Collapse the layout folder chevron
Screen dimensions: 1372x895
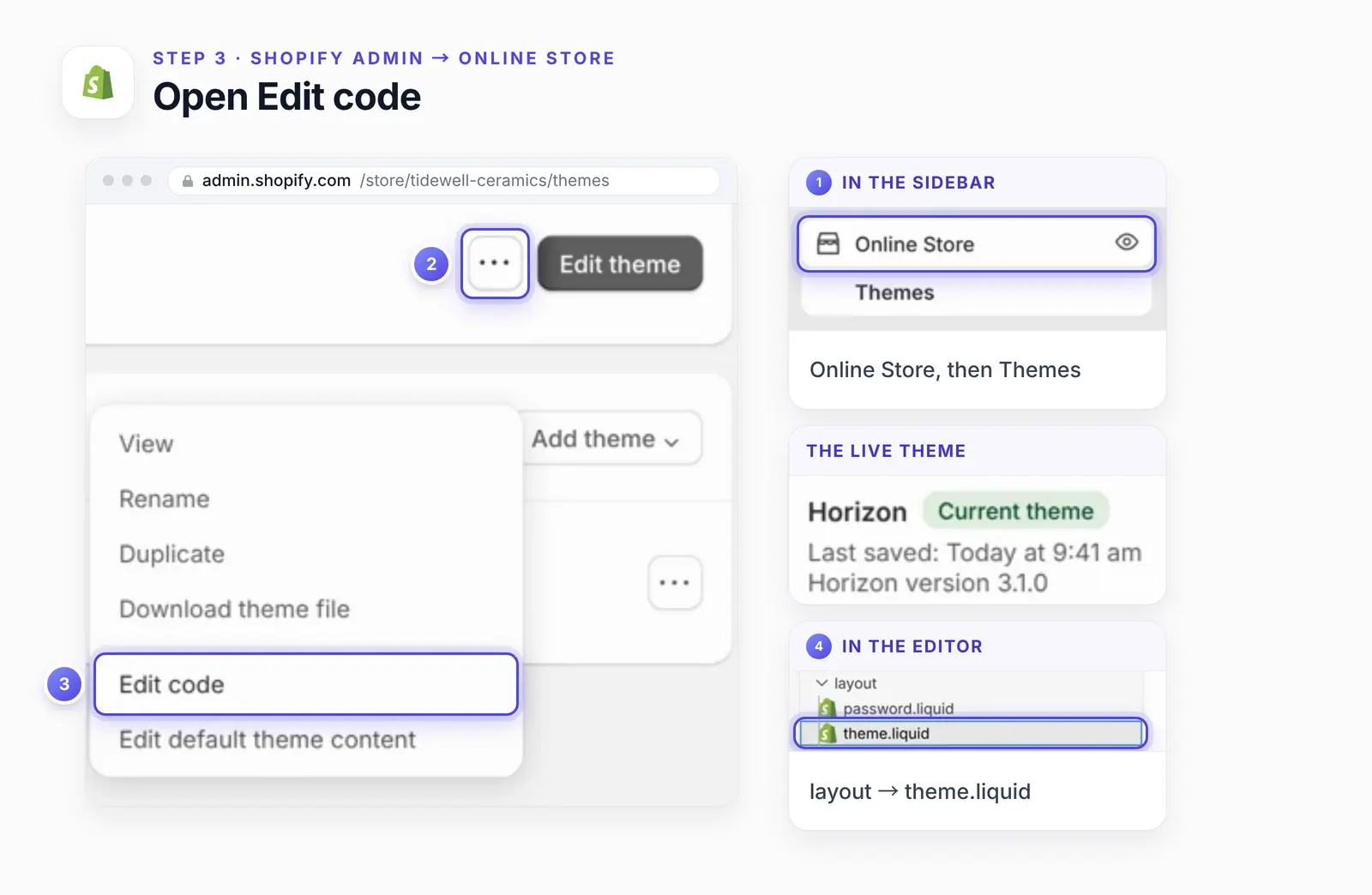[821, 683]
